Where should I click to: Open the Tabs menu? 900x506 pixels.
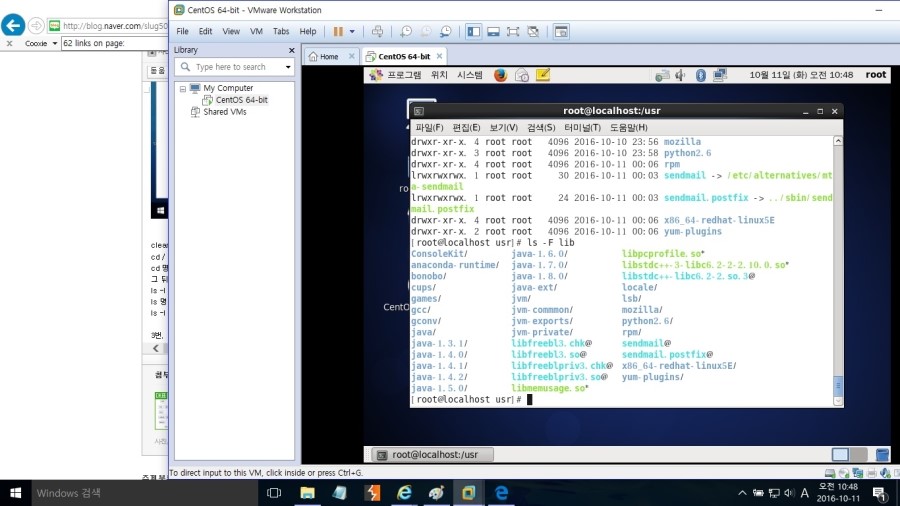pos(281,32)
